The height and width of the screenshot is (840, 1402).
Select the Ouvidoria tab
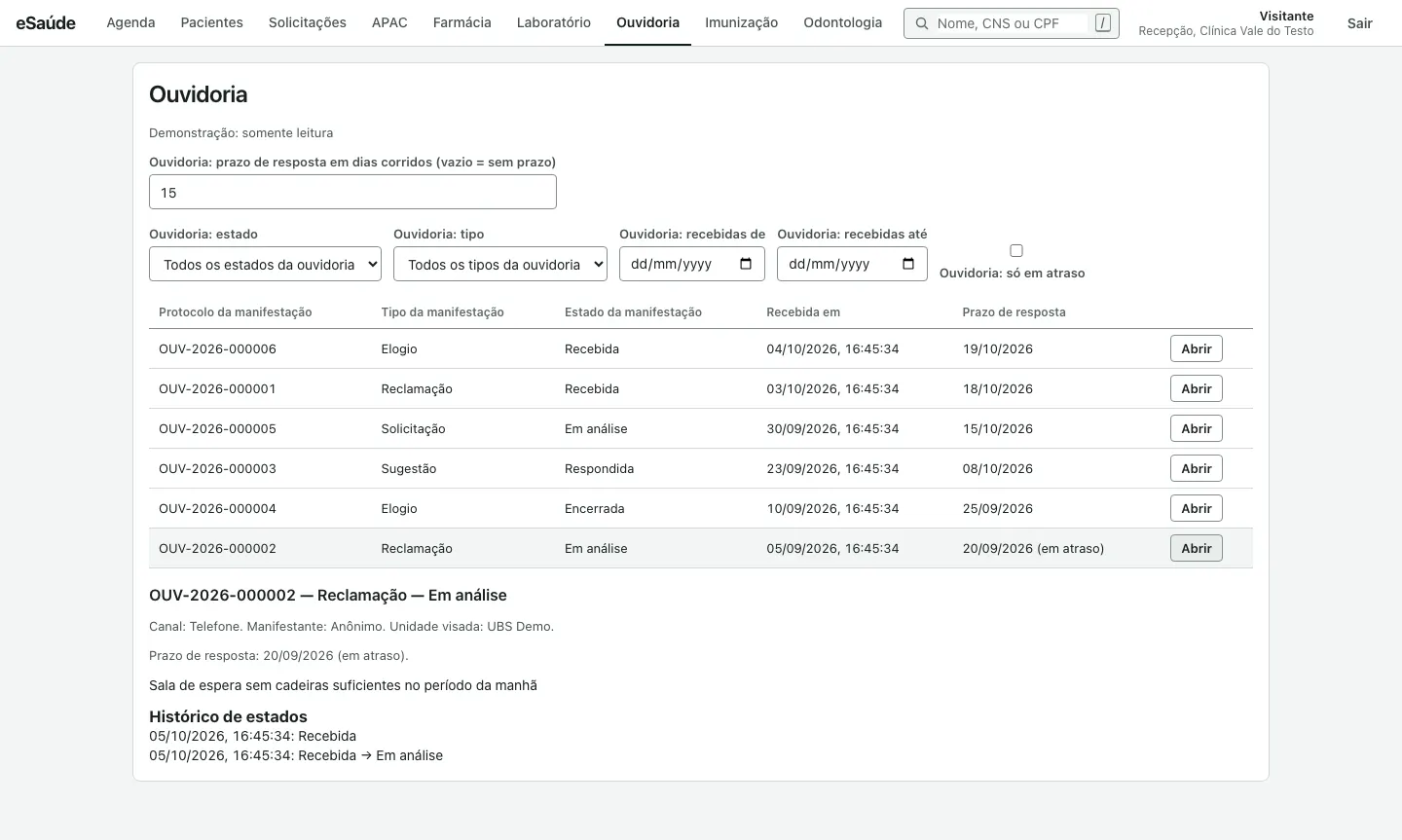coord(648,22)
